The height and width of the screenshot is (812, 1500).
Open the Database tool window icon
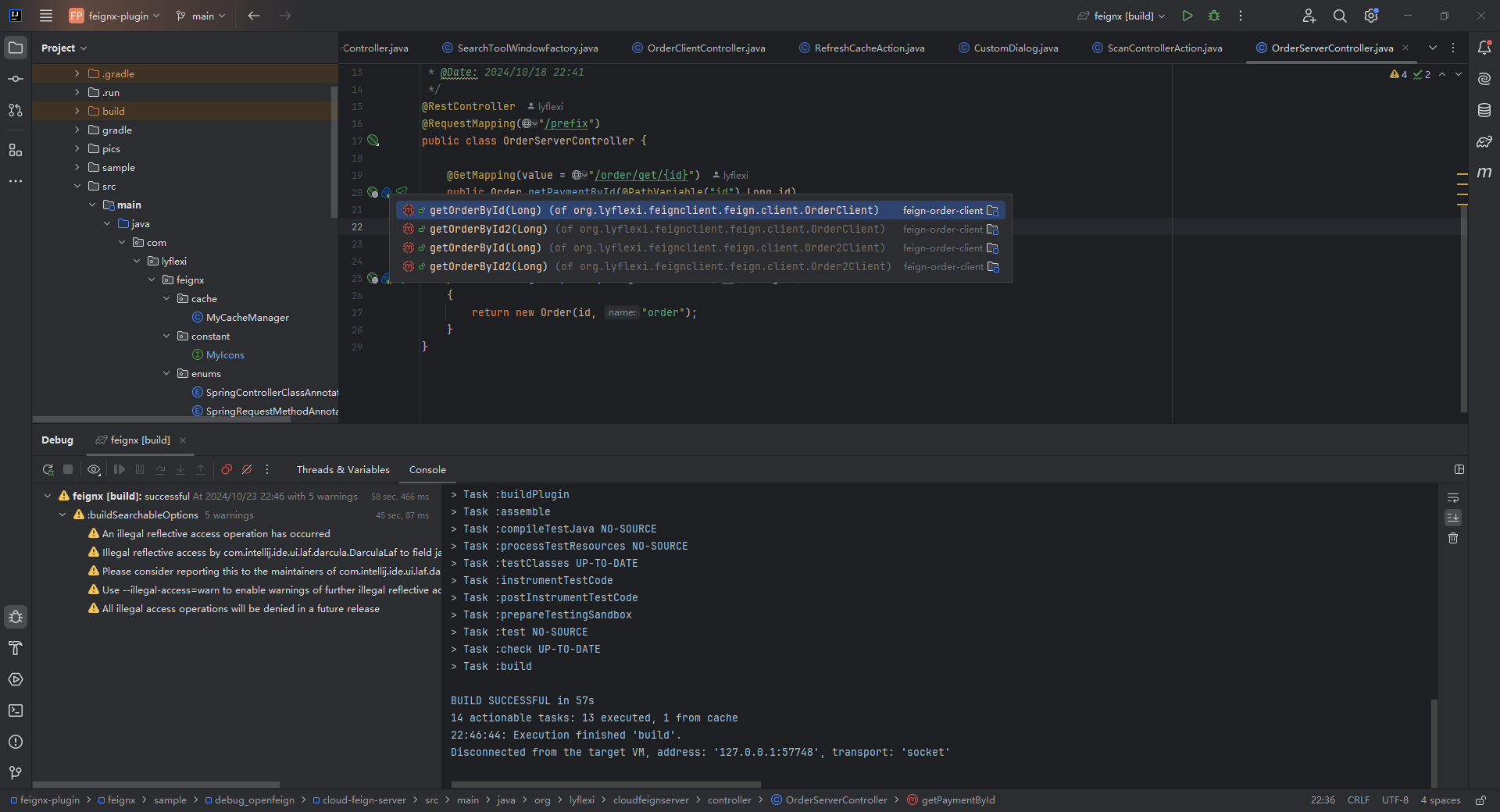(1484, 110)
